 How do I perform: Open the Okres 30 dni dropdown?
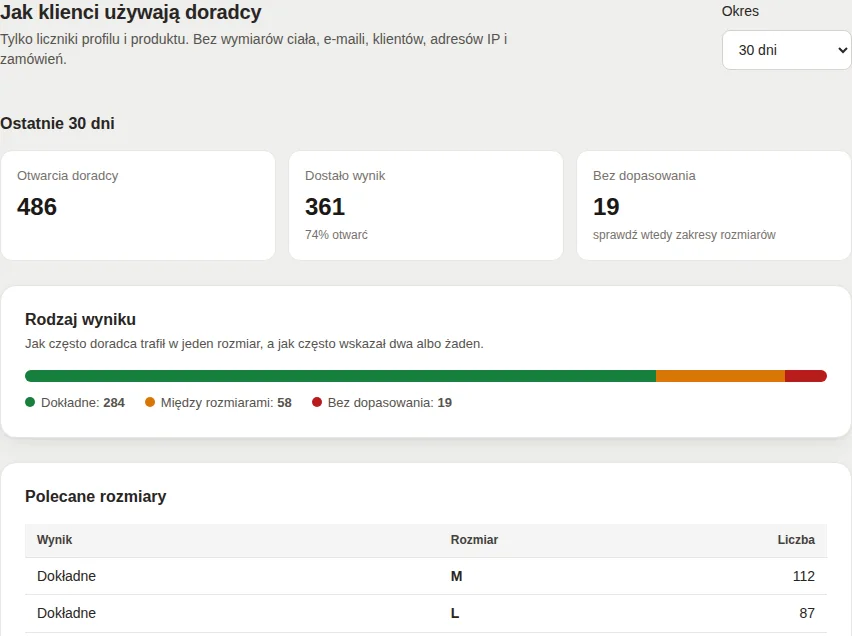click(x=786, y=50)
